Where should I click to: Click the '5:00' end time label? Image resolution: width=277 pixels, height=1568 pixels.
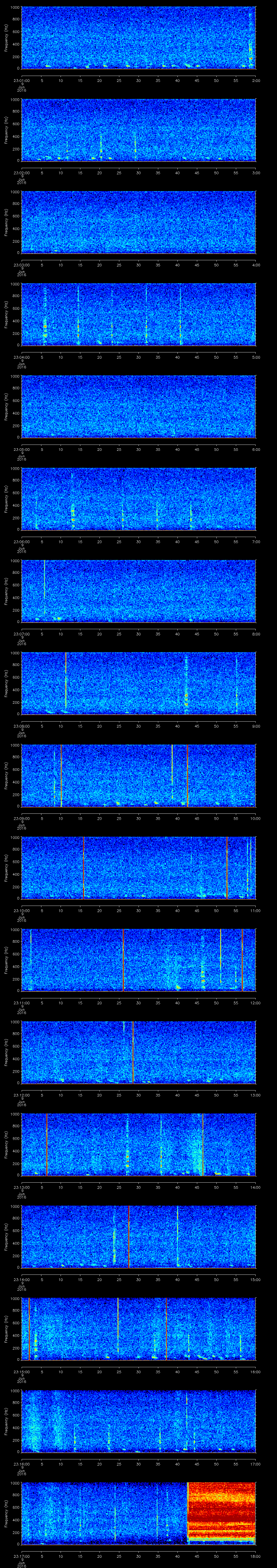256,357
